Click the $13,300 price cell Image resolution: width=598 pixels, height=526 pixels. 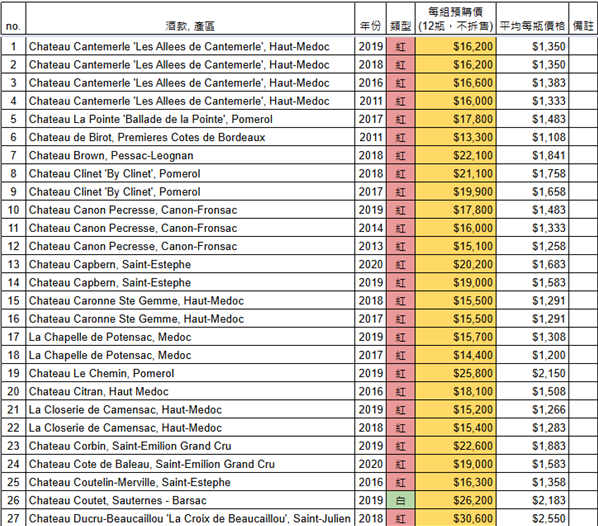pyautogui.click(x=456, y=137)
